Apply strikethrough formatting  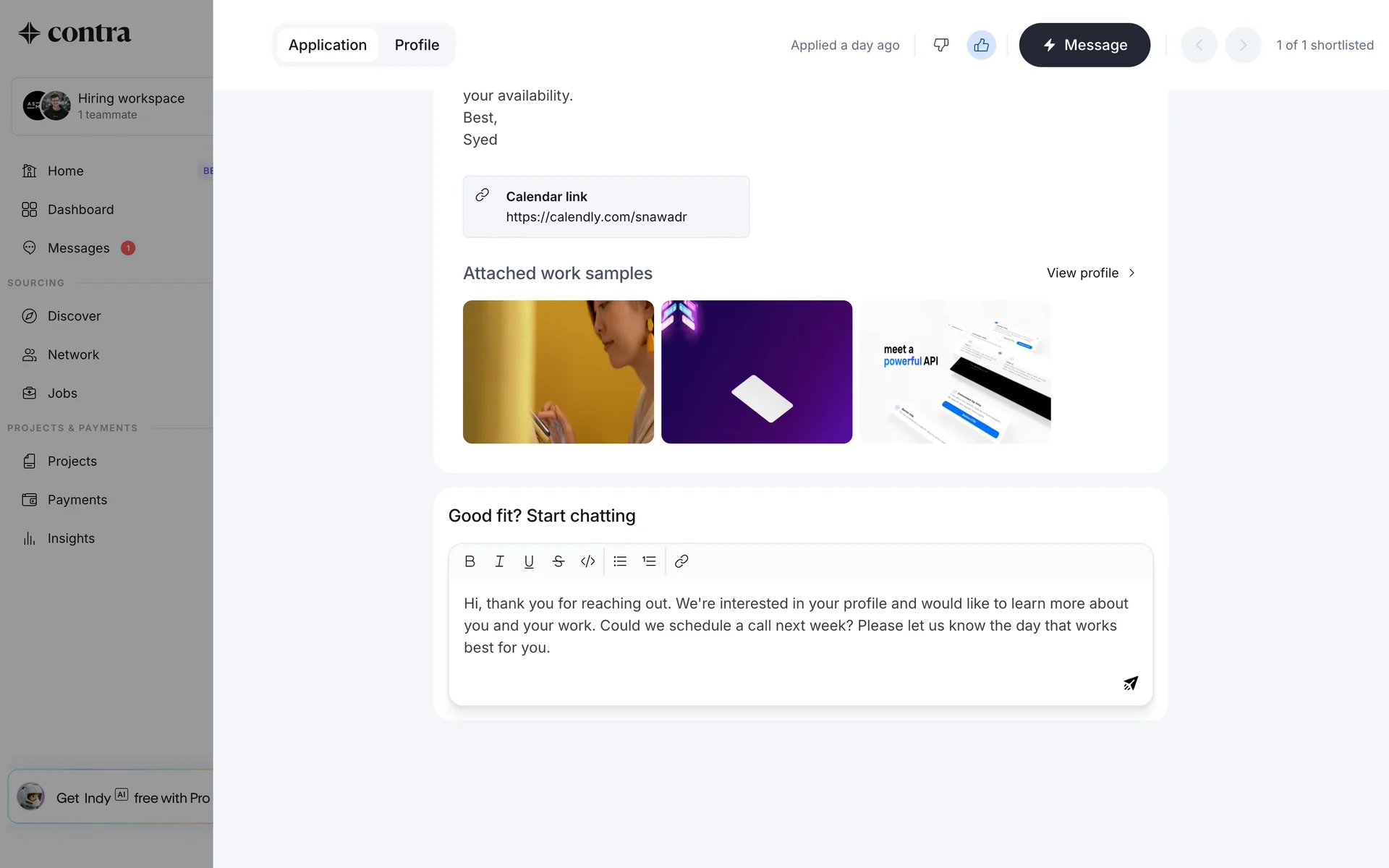[x=558, y=561]
